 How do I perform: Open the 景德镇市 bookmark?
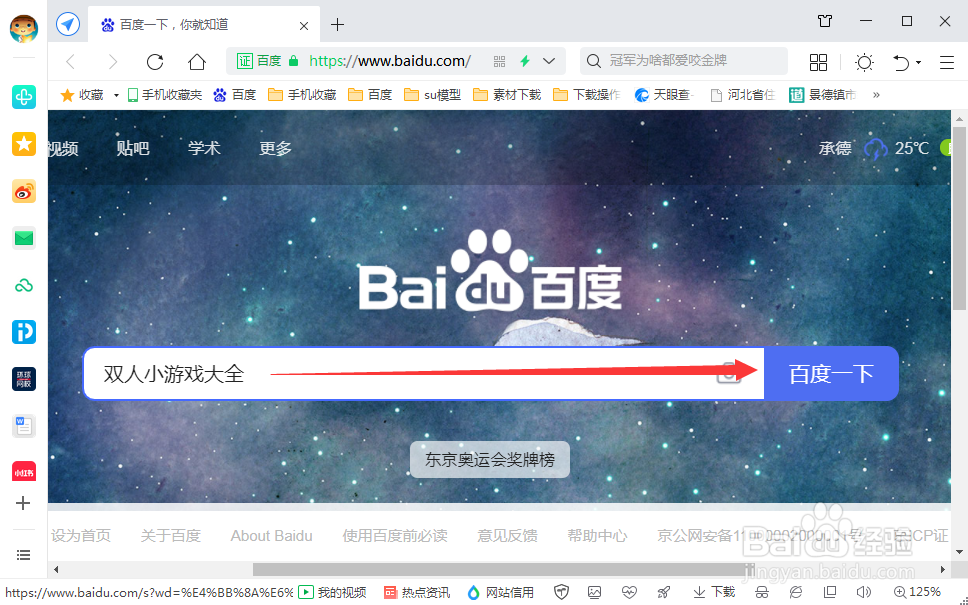click(x=822, y=95)
